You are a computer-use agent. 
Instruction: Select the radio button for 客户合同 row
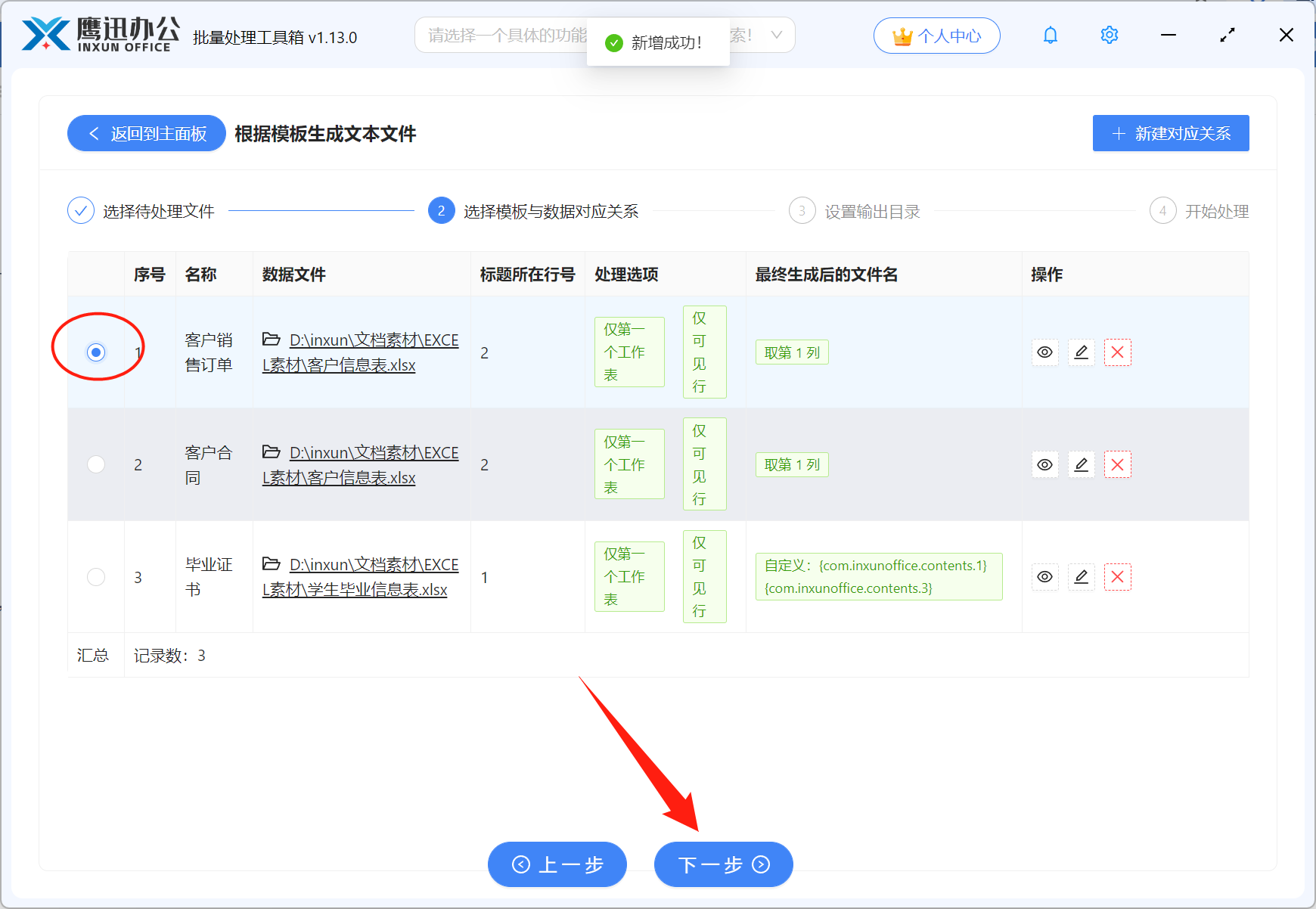pos(96,464)
